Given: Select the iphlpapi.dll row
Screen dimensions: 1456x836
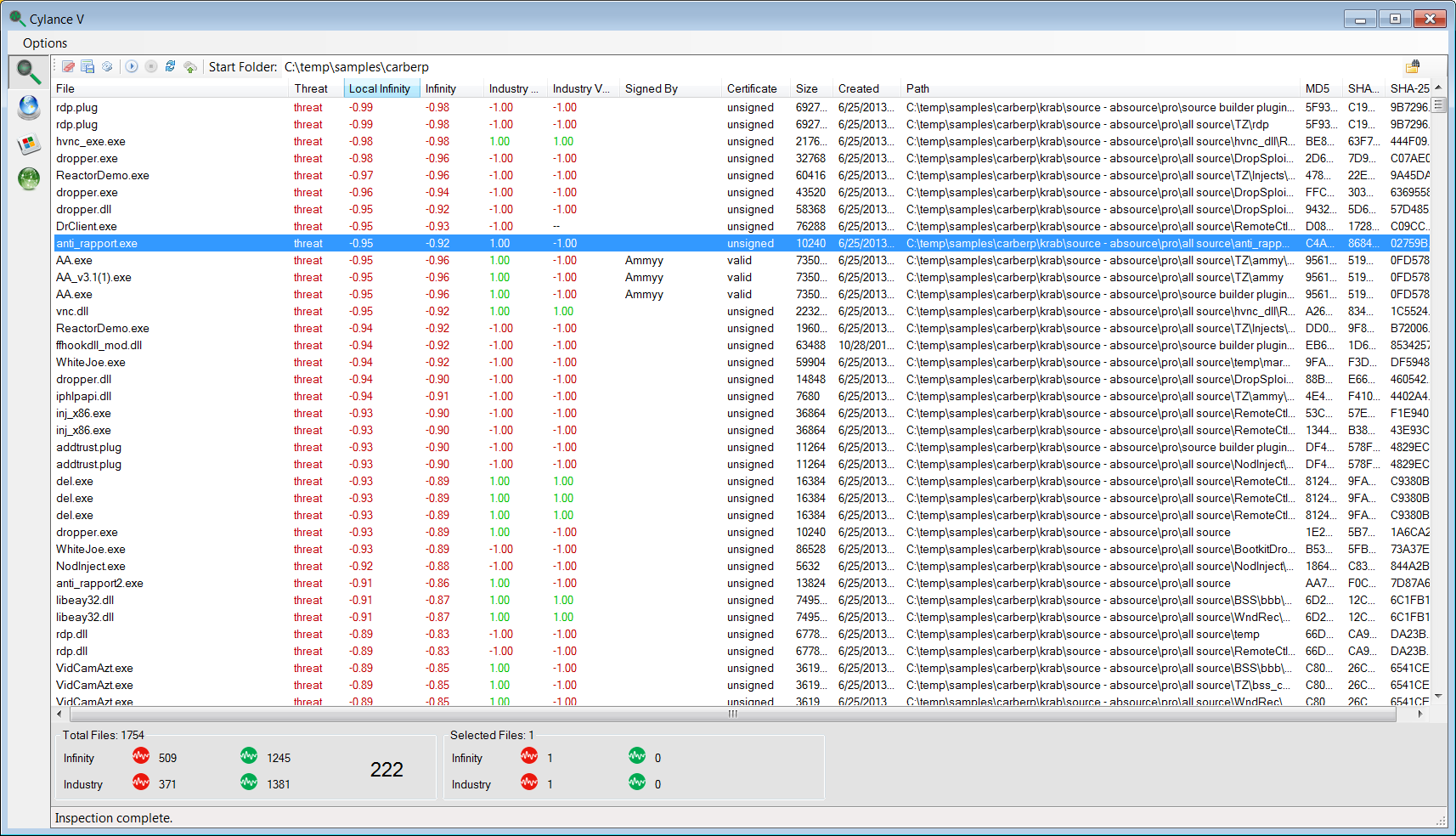Looking at the screenshot, I should [741, 396].
